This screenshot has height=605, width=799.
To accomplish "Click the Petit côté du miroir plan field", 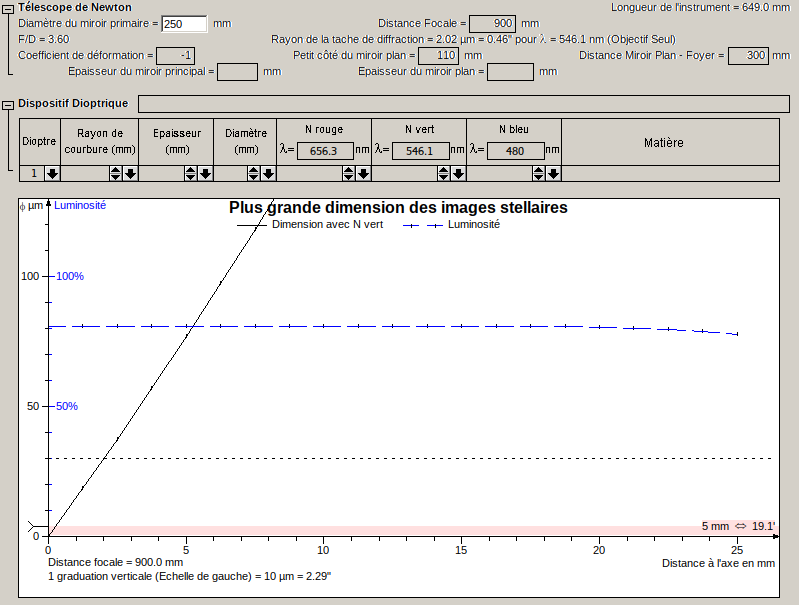I will point(438,56).
